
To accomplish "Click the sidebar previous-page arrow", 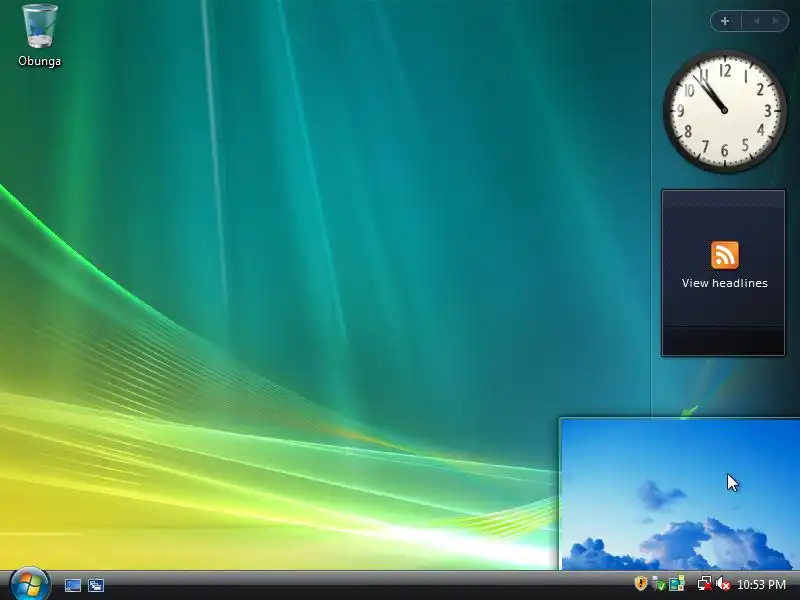I will tap(756, 21).
